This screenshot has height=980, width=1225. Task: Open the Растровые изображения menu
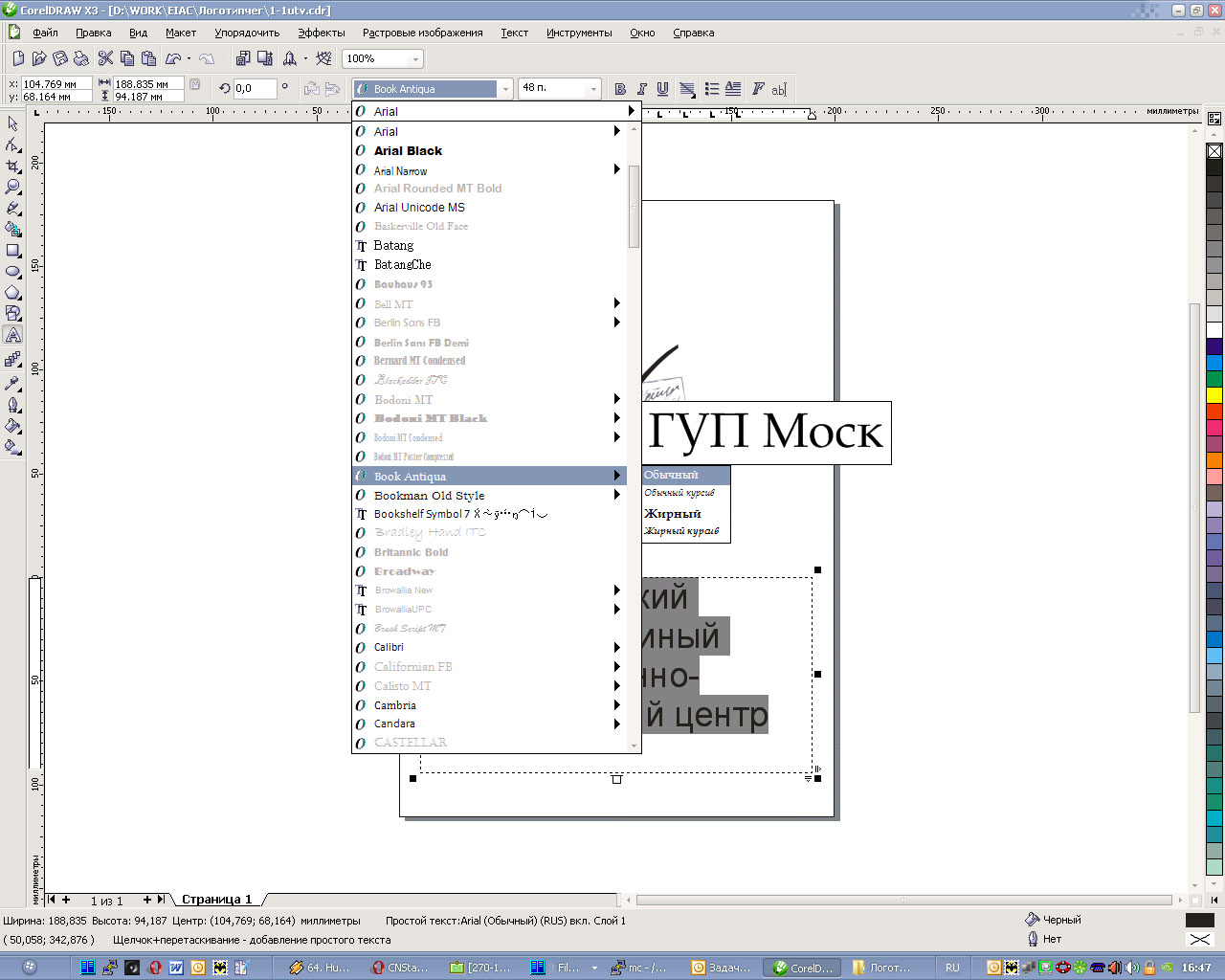point(422,33)
